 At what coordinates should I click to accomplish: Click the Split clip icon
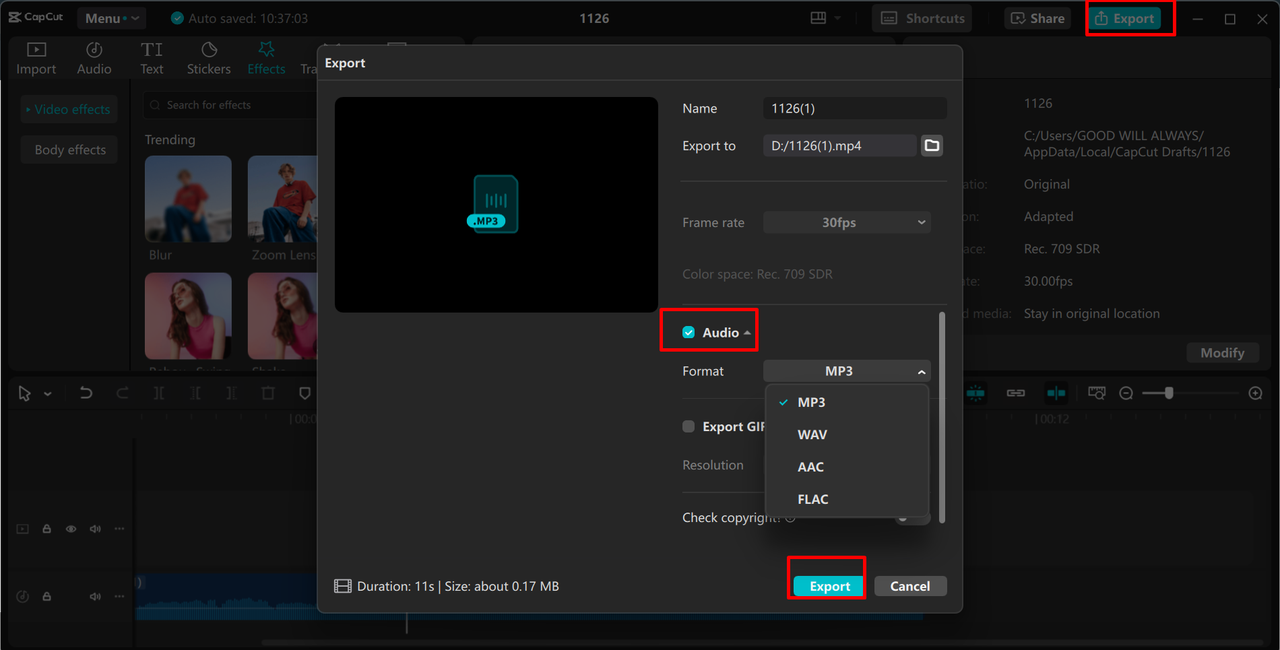(159, 394)
